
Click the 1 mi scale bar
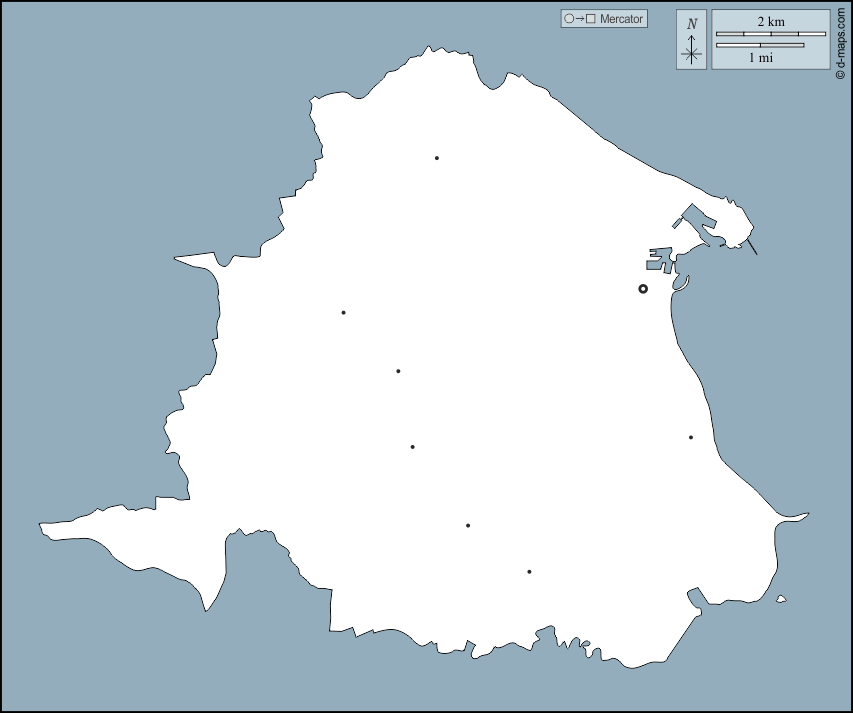(x=760, y=45)
